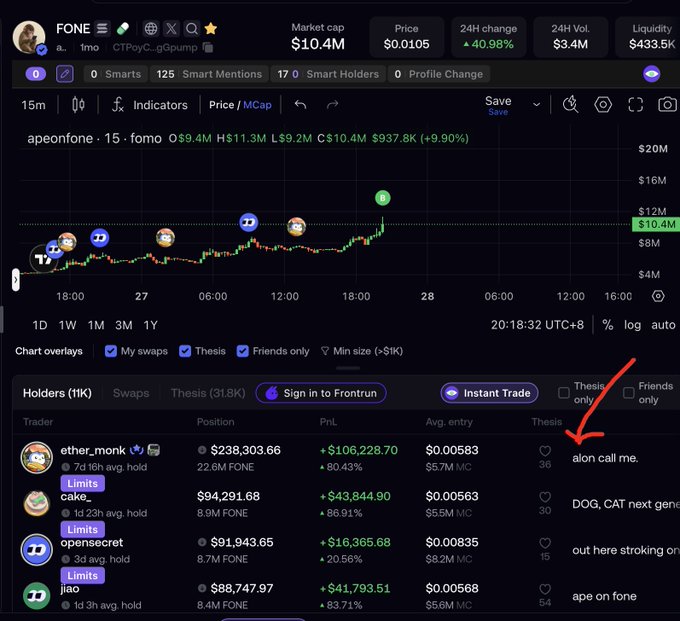Viewport: 680px width, 621px height.
Task: Toggle auto scale on chart
Action: click(x=663, y=325)
